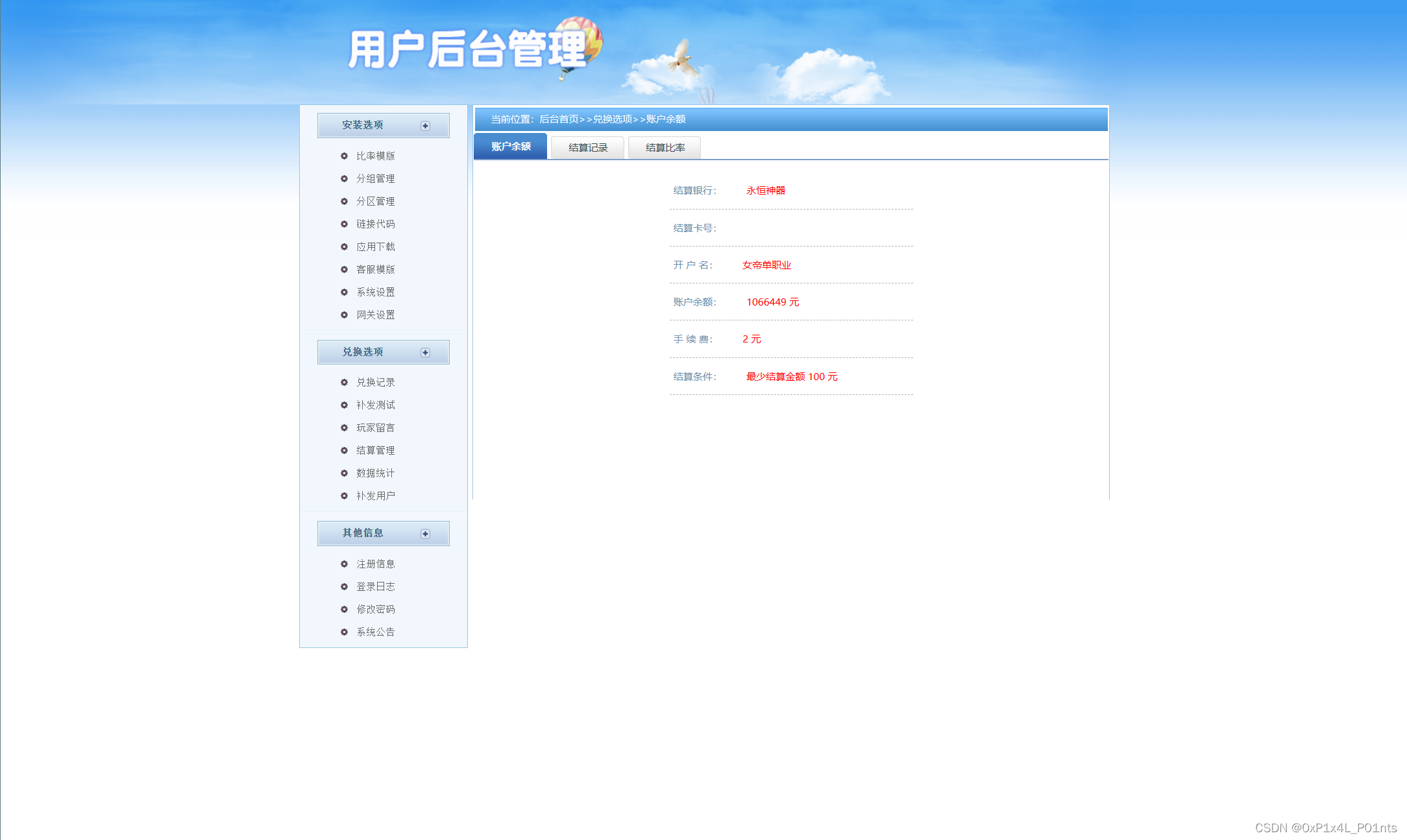Select the 女帝单职业 account name
1407x840 pixels.
click(x=767, y=265)
